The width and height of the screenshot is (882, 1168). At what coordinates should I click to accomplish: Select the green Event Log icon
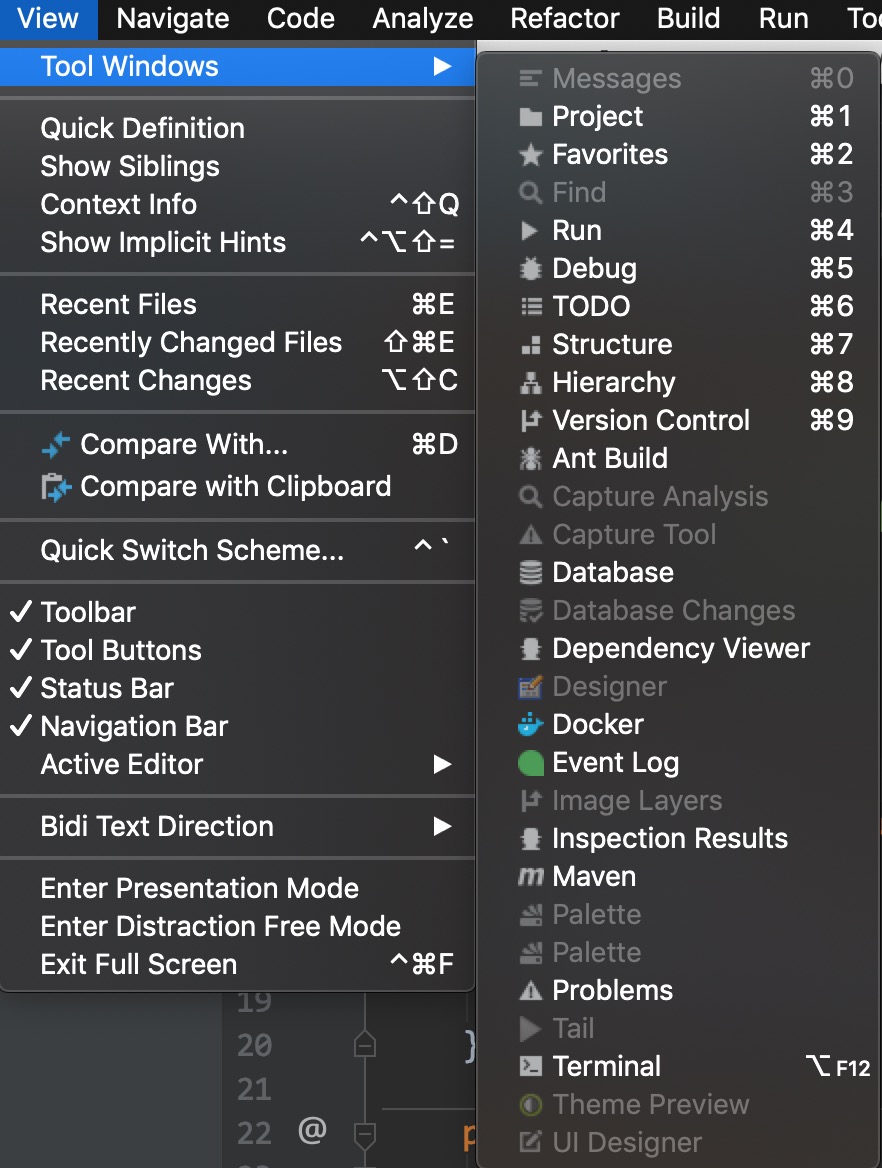pyautogui.click(x=530, y=763)
